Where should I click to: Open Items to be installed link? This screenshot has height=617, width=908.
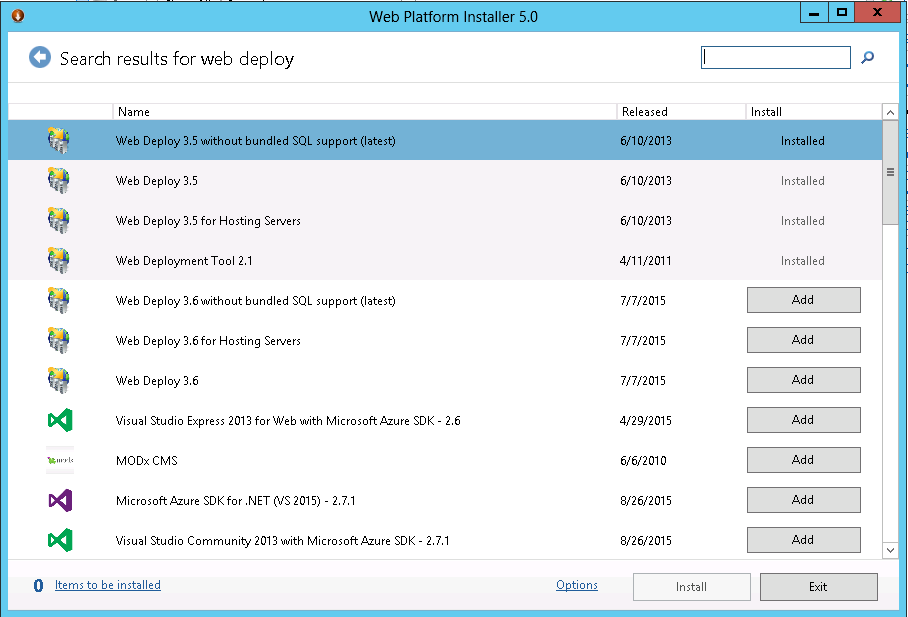108,585
